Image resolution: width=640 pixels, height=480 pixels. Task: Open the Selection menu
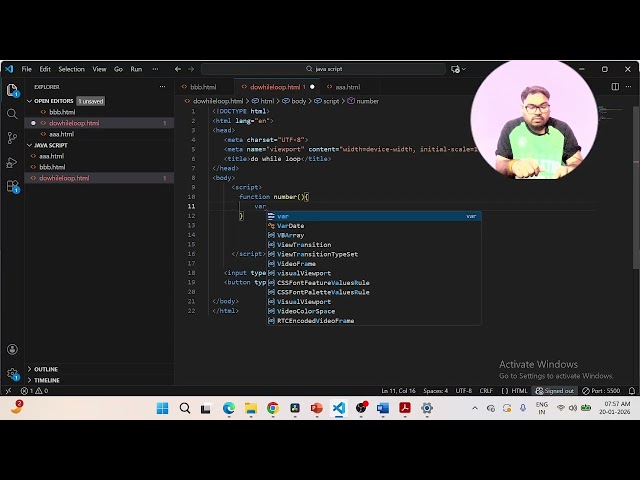tap(71, 69)
